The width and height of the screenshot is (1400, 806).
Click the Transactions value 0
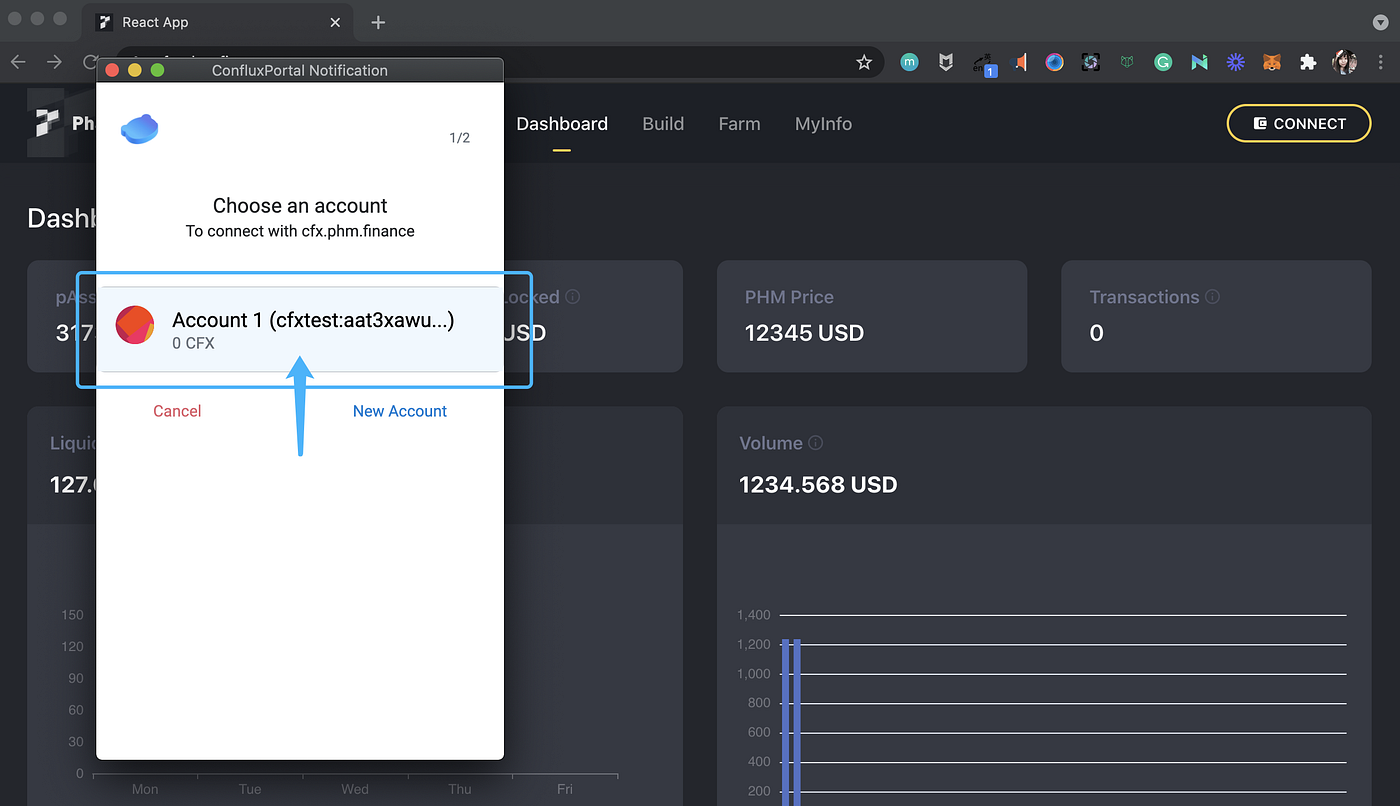pos(1096,333)
